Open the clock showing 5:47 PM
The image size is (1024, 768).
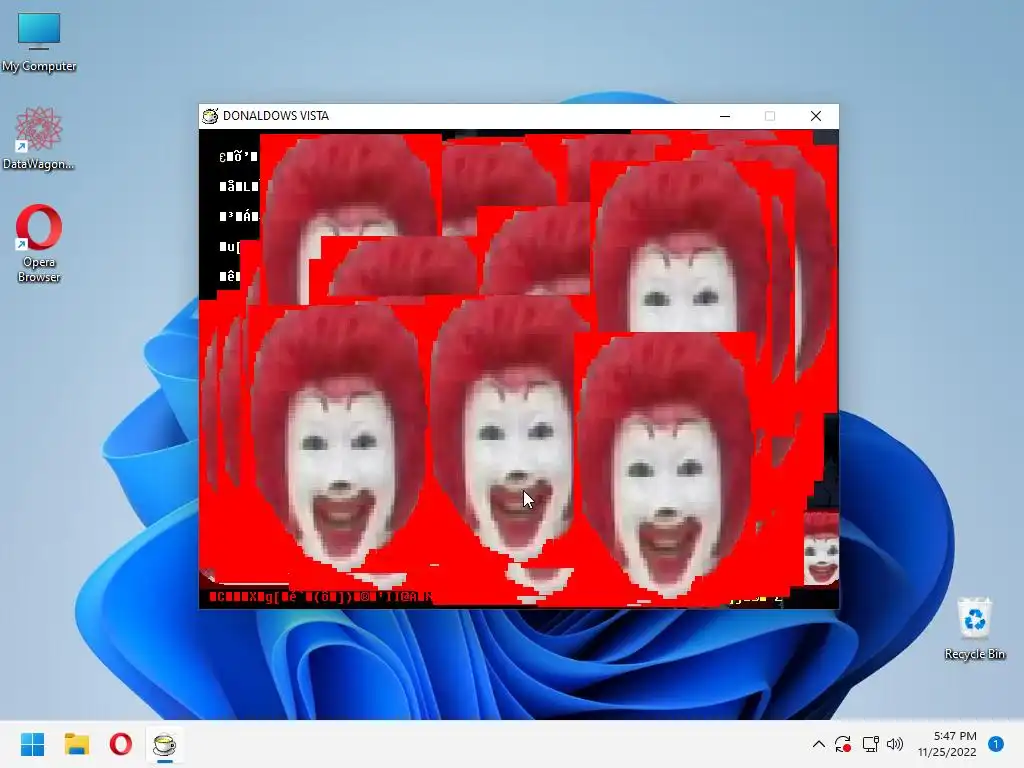[947, 744]
